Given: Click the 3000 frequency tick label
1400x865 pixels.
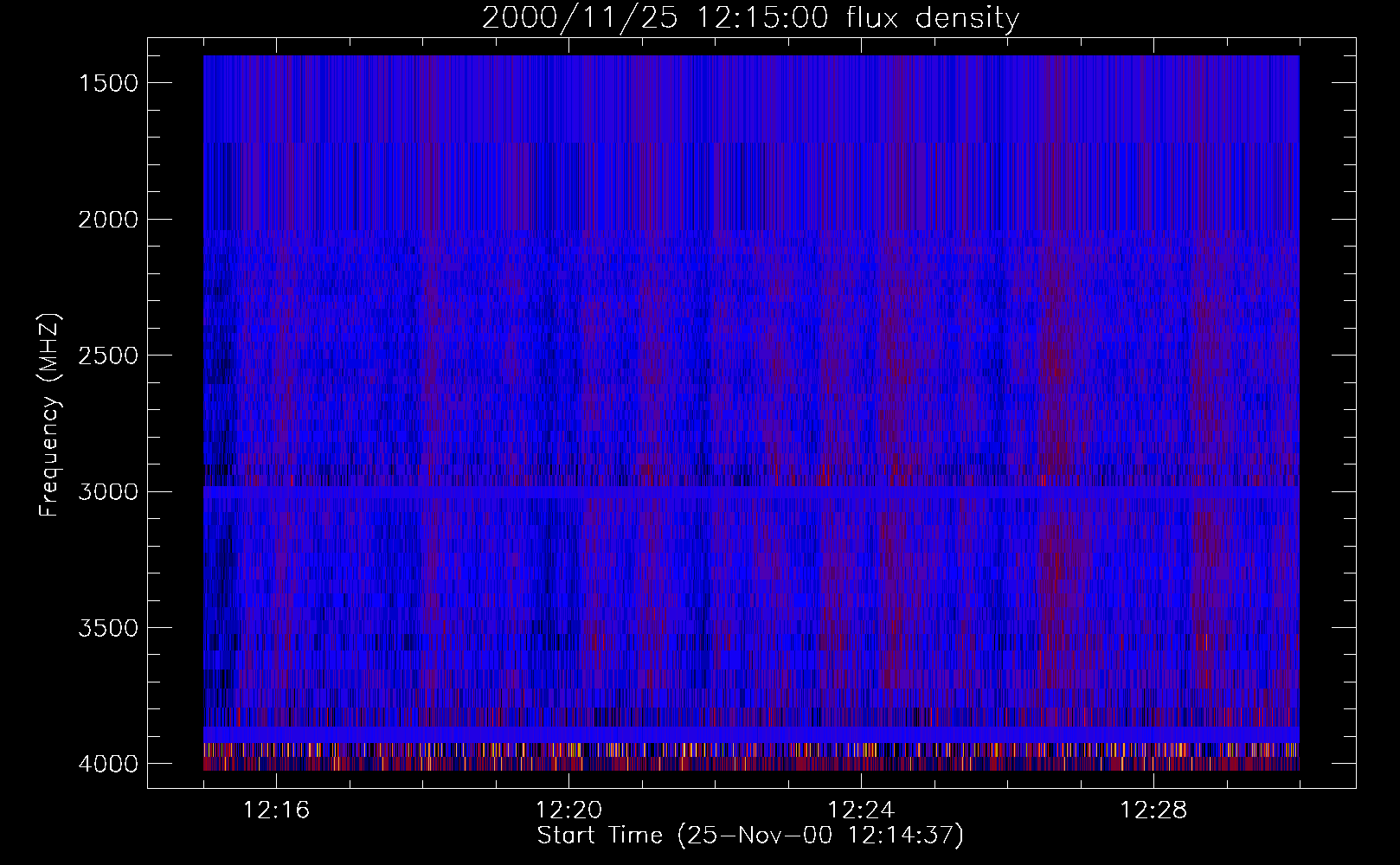Looking at the screenshot, I should 108,492.
